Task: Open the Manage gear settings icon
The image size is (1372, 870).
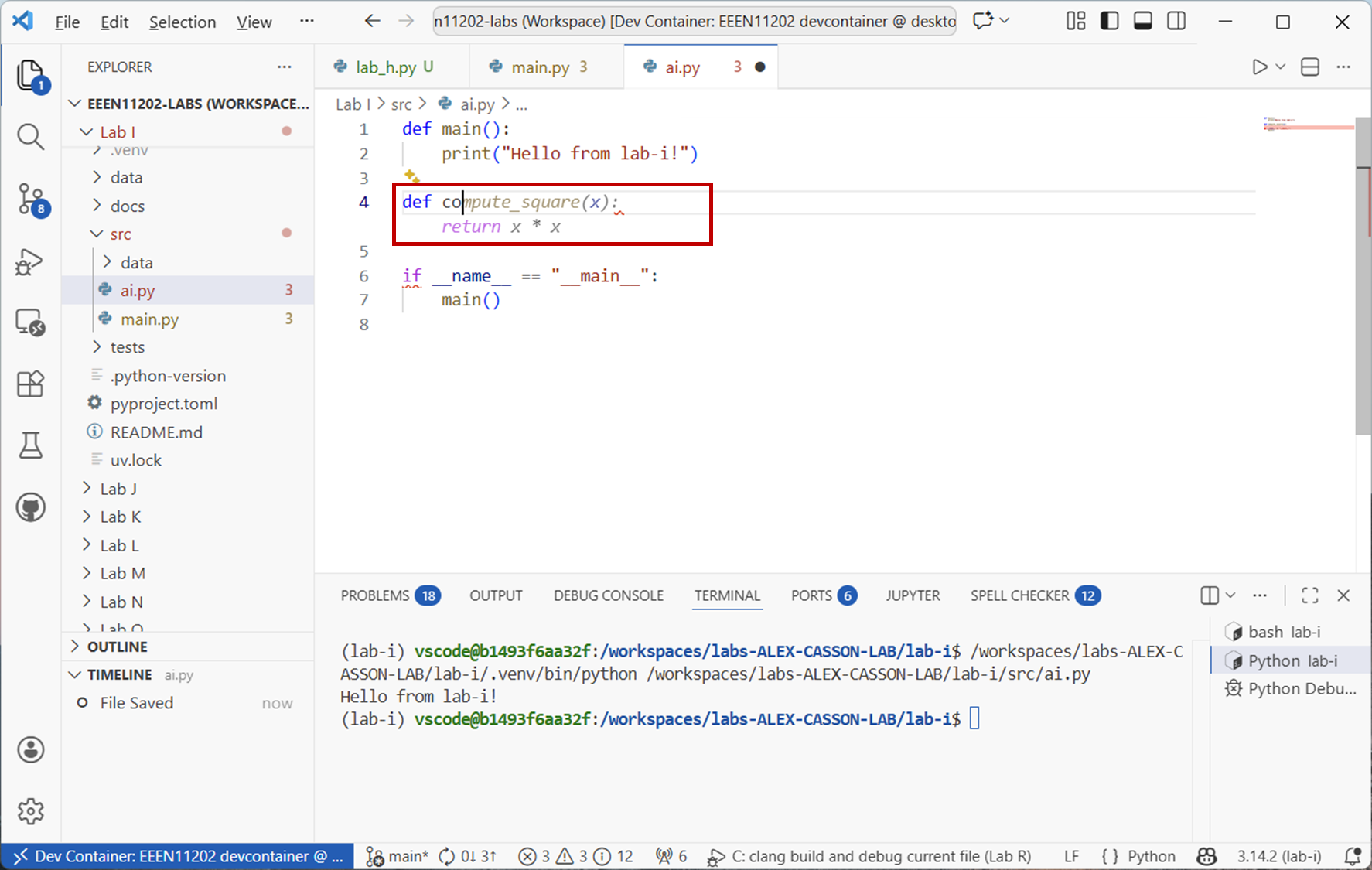Action: click(x=30, y=810)
